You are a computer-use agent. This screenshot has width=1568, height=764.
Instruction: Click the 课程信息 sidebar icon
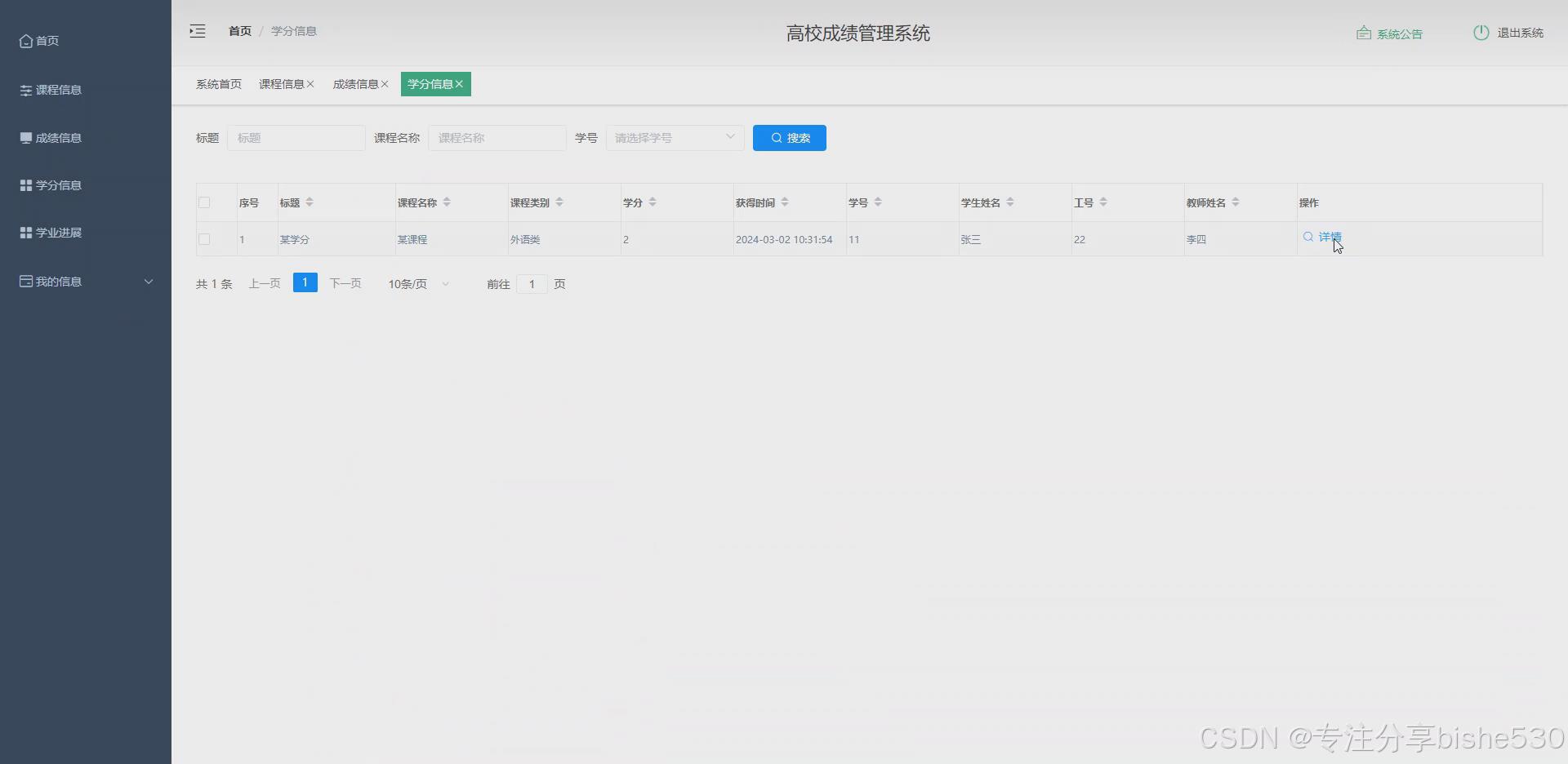(26, 90)
